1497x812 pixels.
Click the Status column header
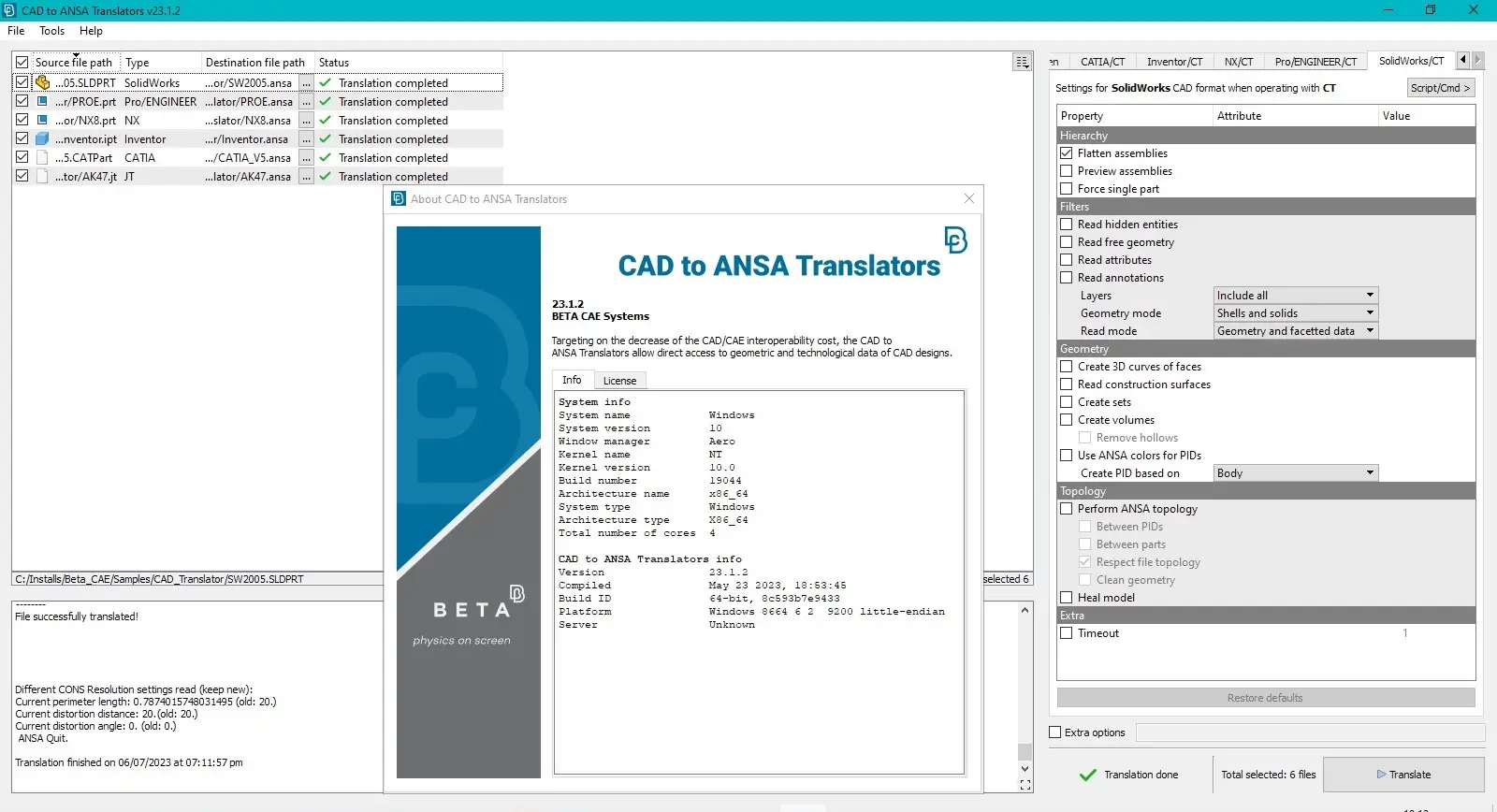click(x=409, y=63)
